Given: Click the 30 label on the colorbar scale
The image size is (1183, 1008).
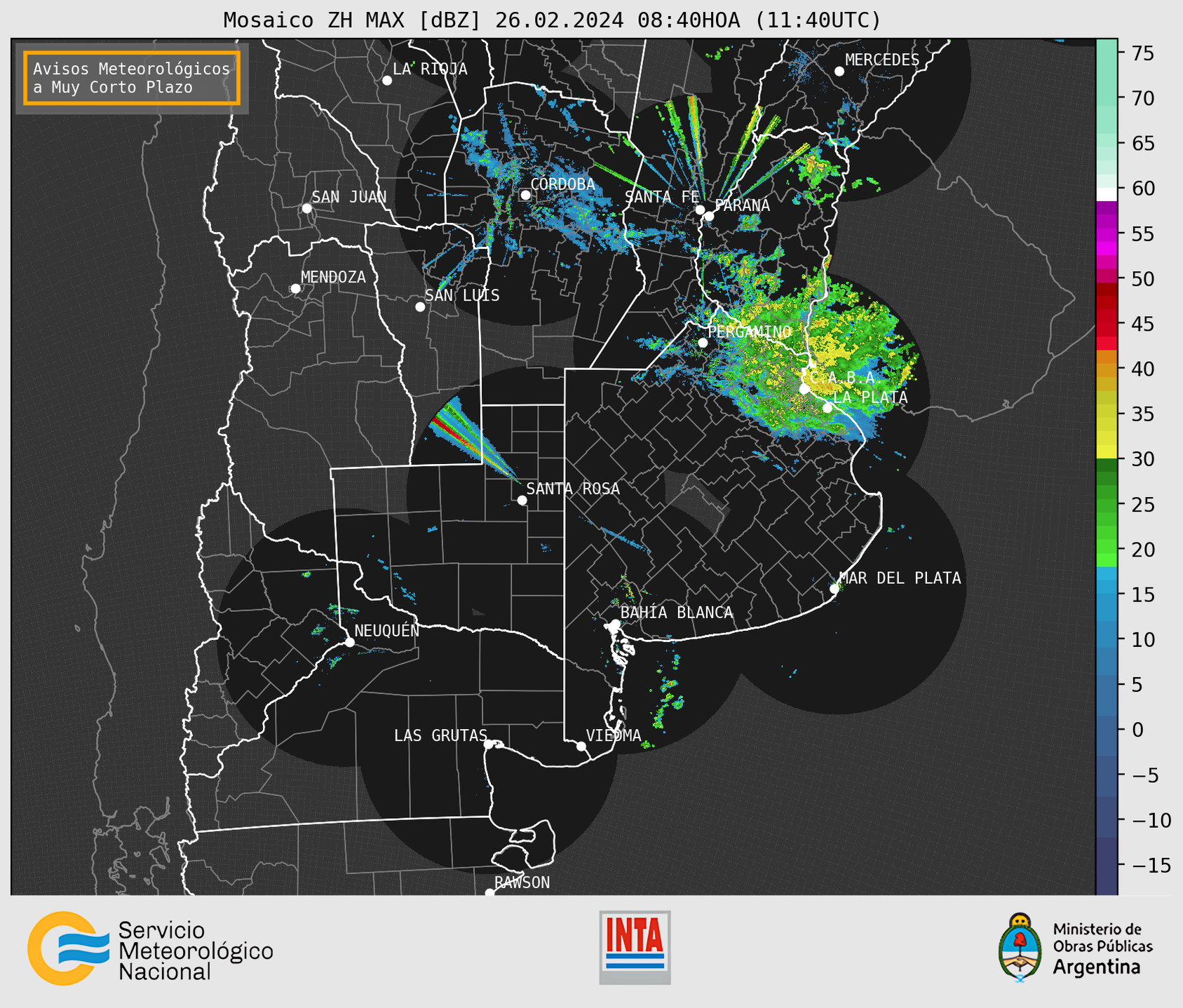Looking at the screenshot, I should click(x=1142, y=459).
